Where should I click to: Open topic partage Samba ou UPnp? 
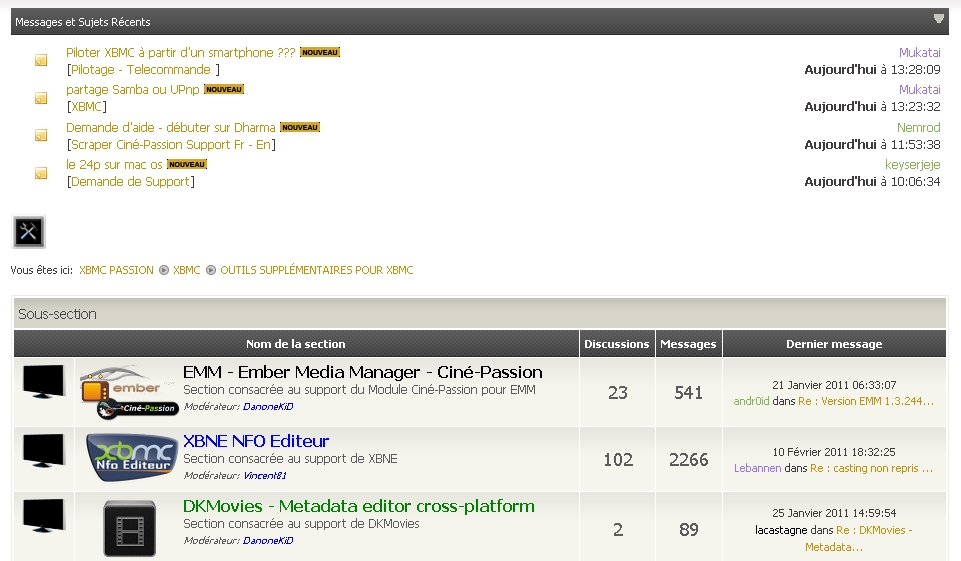[x=133, y=90]
